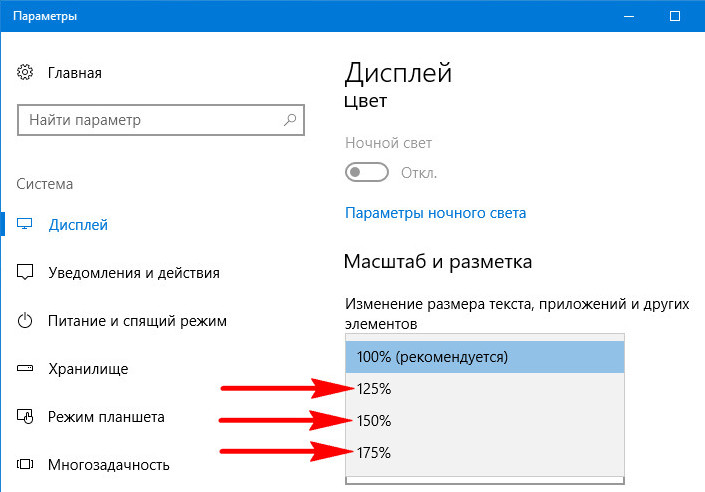This screenshot has height=492, width=705.
Task: Select the Дисплей monitor icon
Action: coord(25,224)
